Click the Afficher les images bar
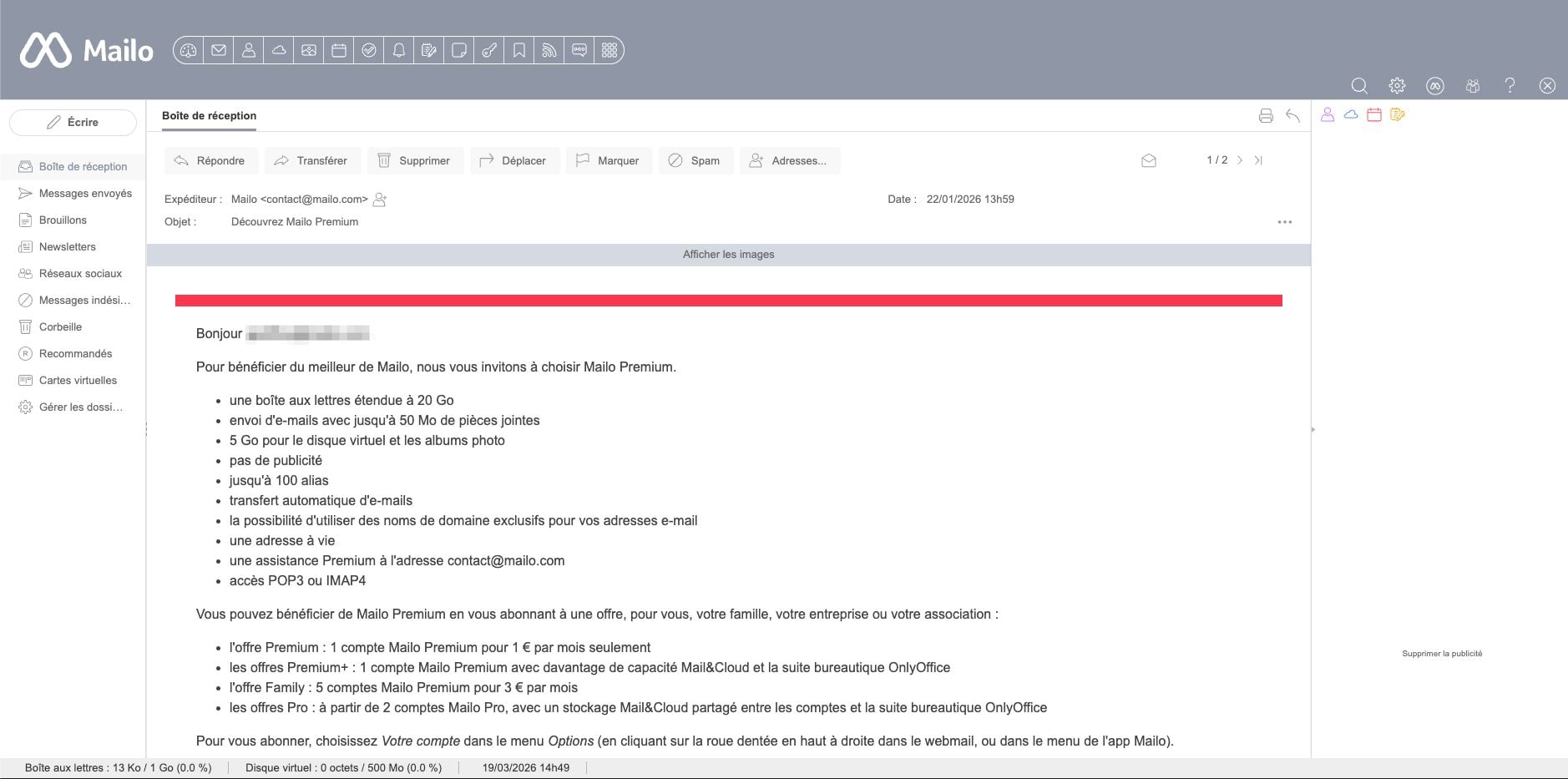Image resolution: width=1568 pixels, height=779 pixels. tap(729, 255)
